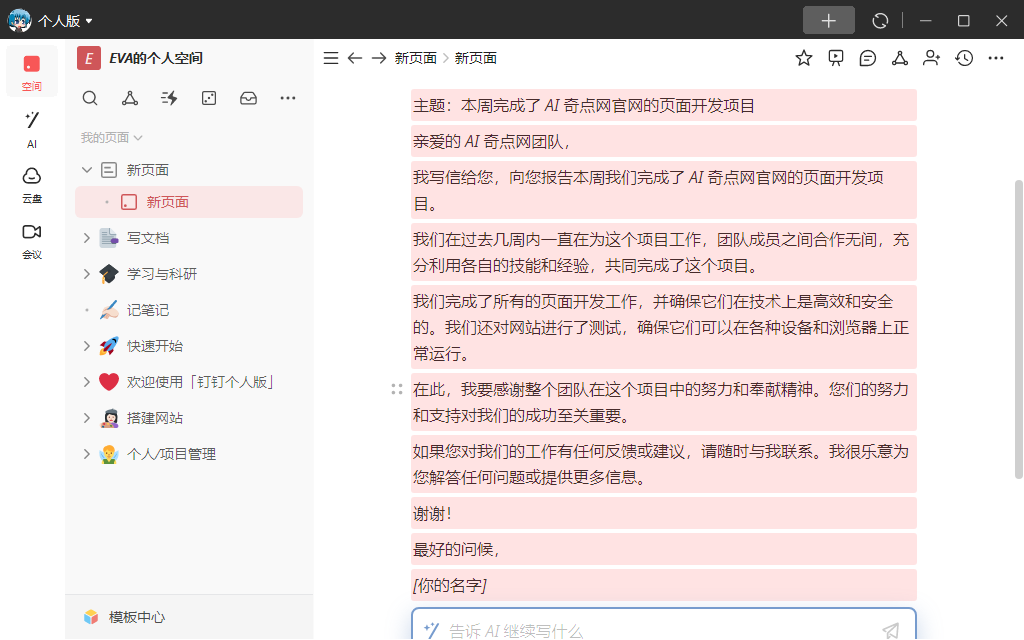Screen dimensions: 1024x640
Task: Click the paragraph starting 如果您对我们的工作
Action: (x=663, y=464)
